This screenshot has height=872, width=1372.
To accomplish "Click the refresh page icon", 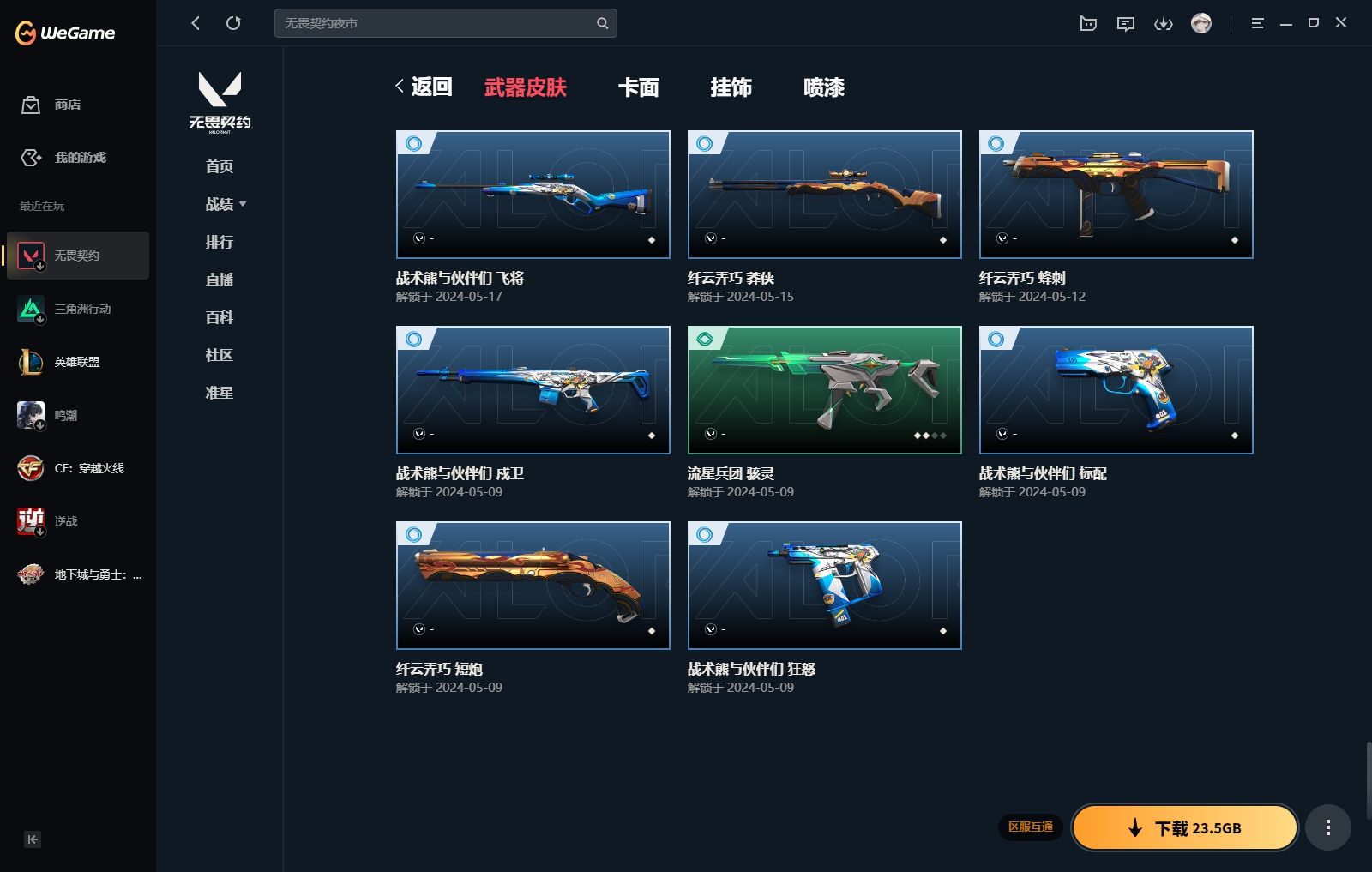I will coord(233,23).
